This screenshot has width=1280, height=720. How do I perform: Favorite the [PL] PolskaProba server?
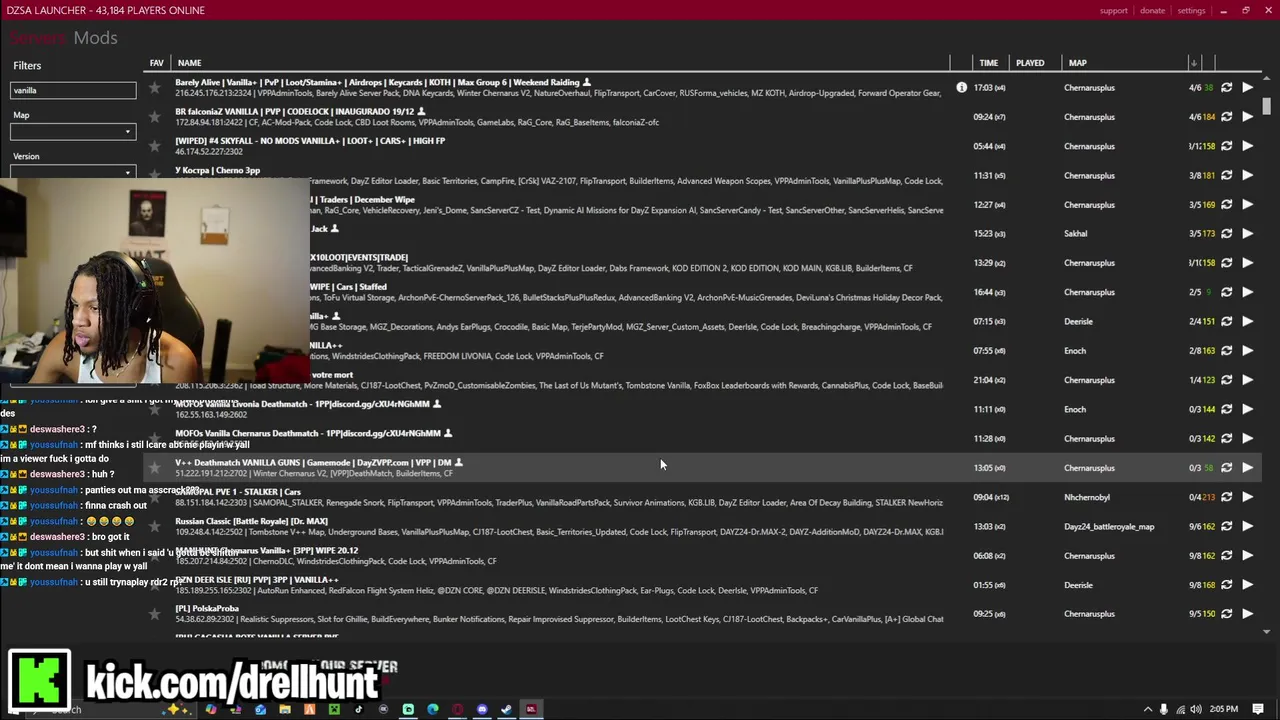(155, 614)
